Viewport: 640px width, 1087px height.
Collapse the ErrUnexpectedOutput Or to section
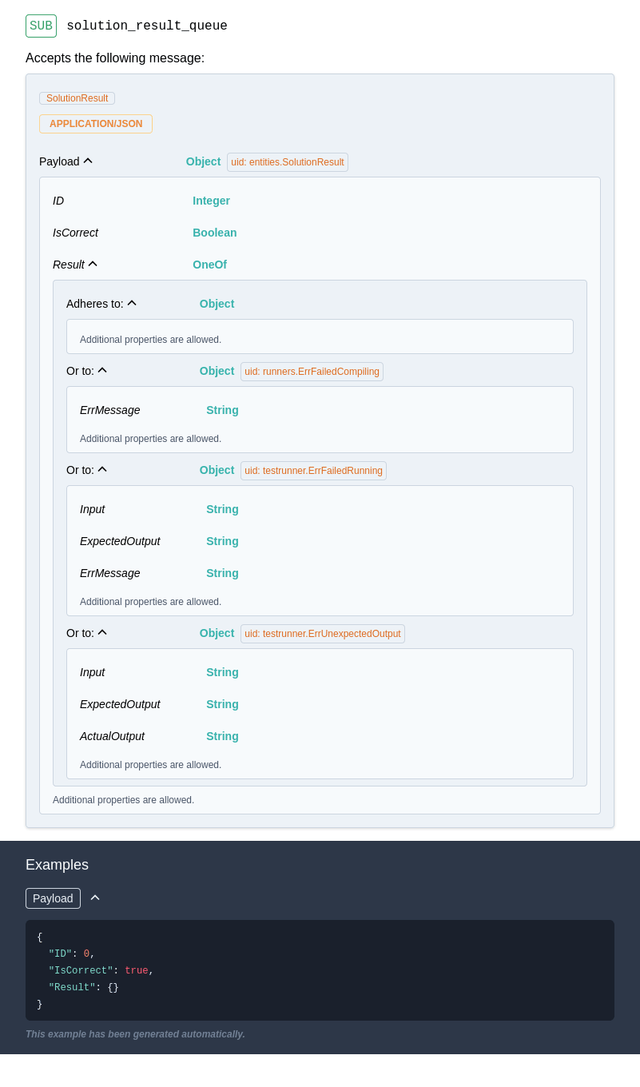tap(103, 632)
